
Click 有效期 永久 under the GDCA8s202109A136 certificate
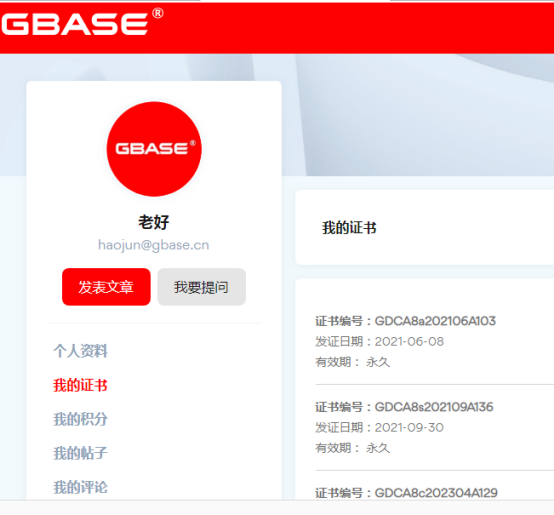[x=353, y=448]
